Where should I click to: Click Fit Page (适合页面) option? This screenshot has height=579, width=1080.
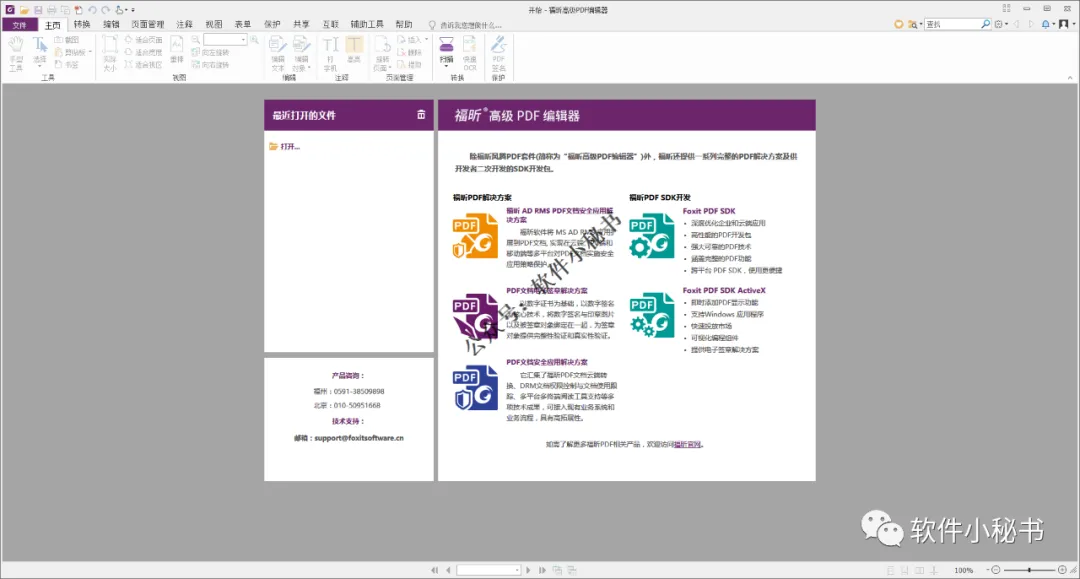[143, 40]
